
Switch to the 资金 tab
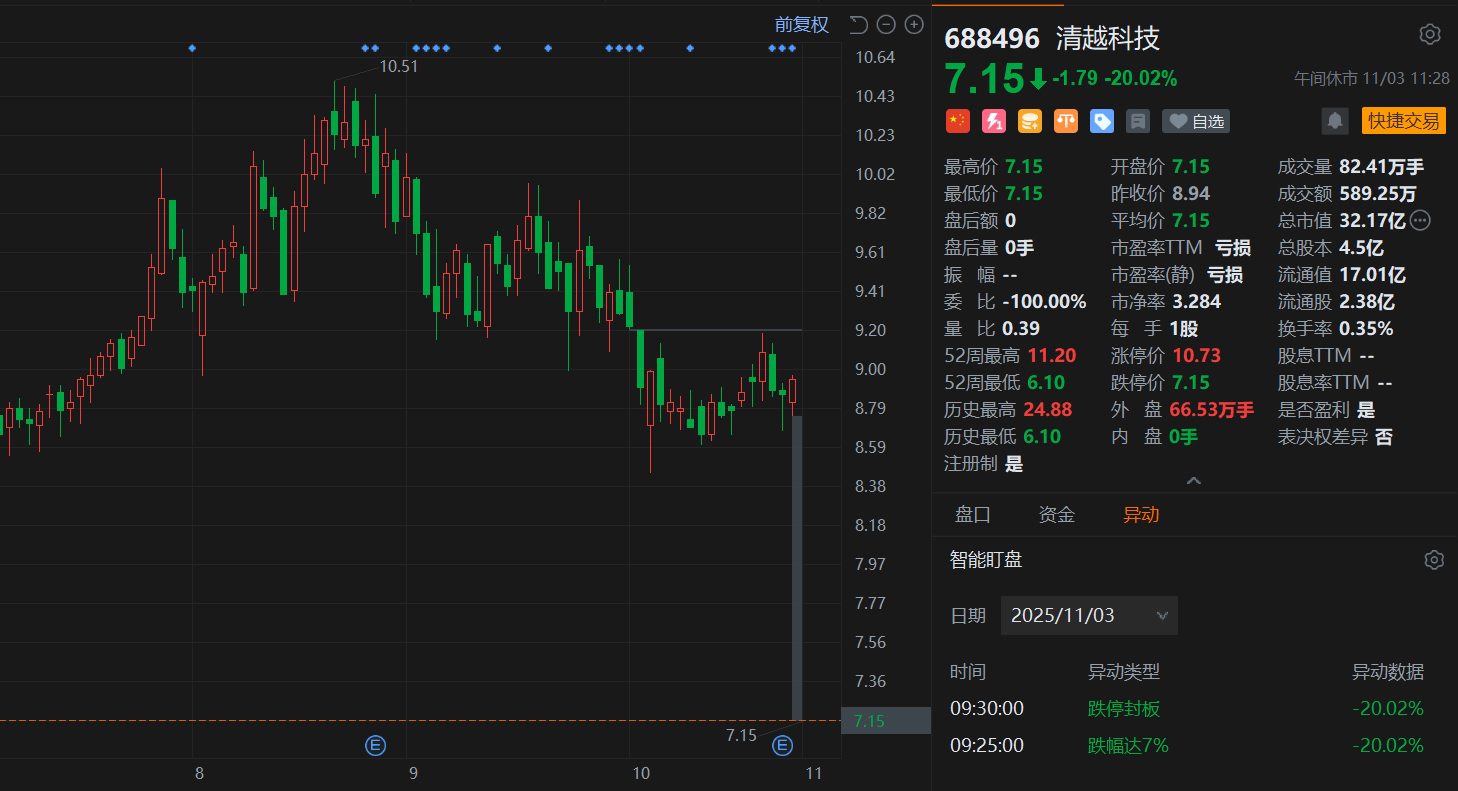[1057, 515]
